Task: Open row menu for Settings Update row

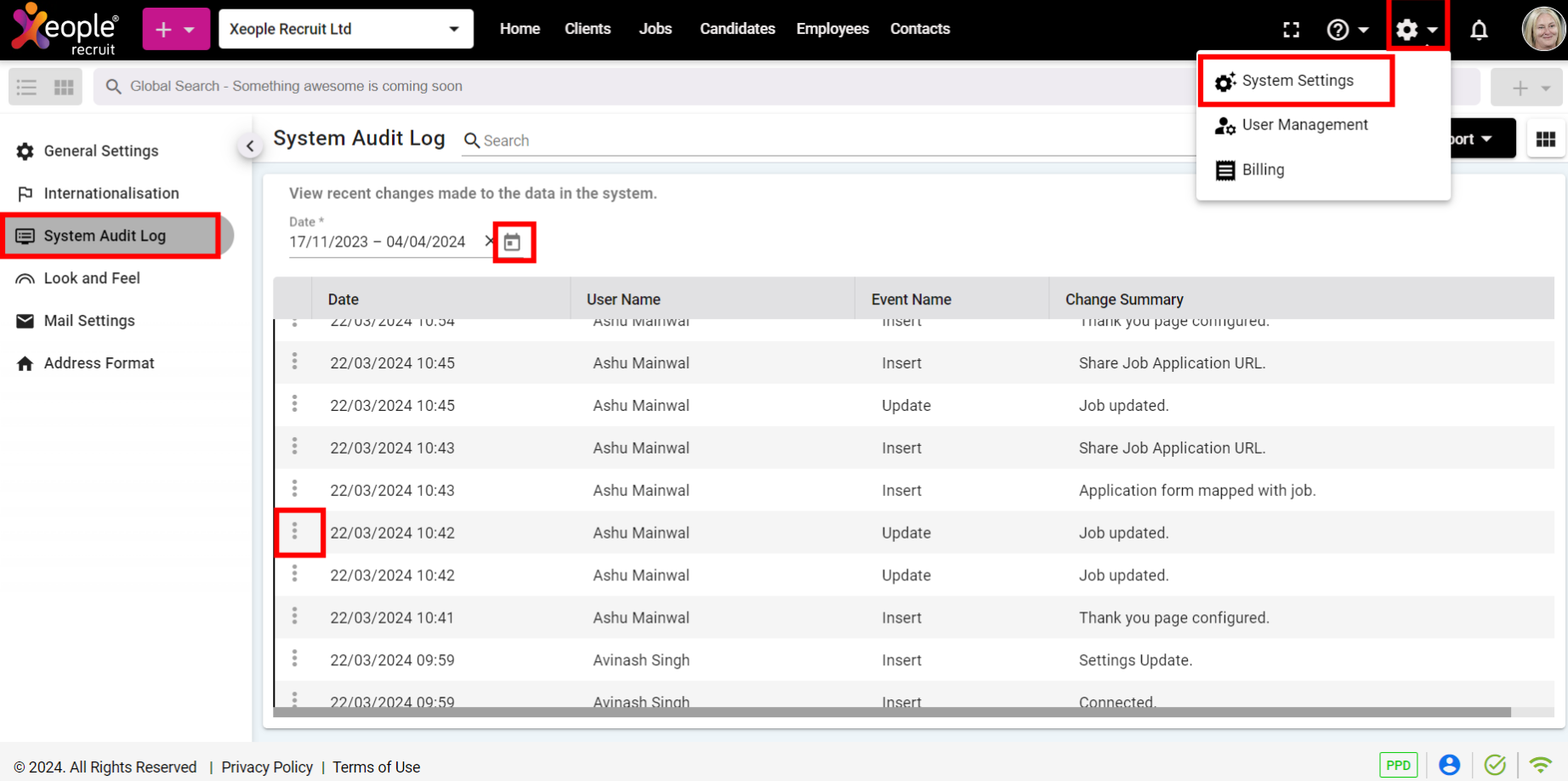Action: pyautogui.click(x=295, y=659)
